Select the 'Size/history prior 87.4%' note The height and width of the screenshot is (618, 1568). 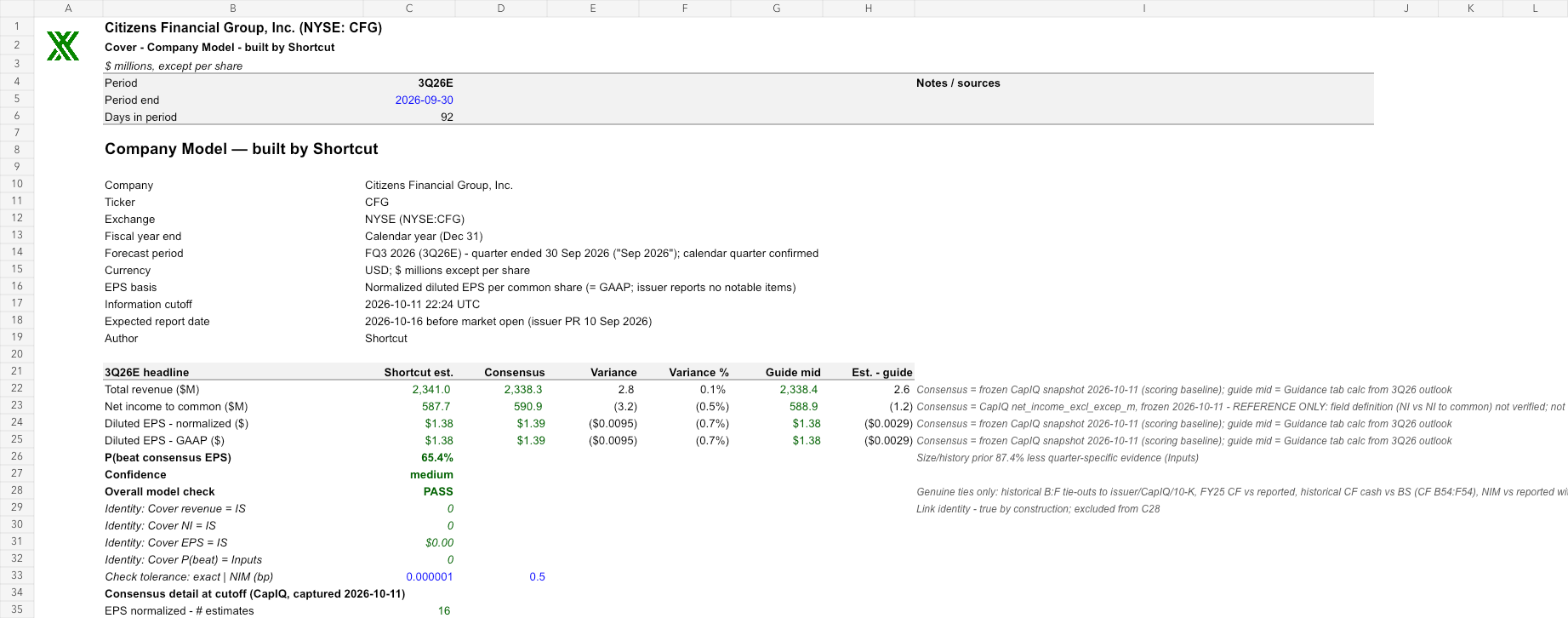[1058, 457]
